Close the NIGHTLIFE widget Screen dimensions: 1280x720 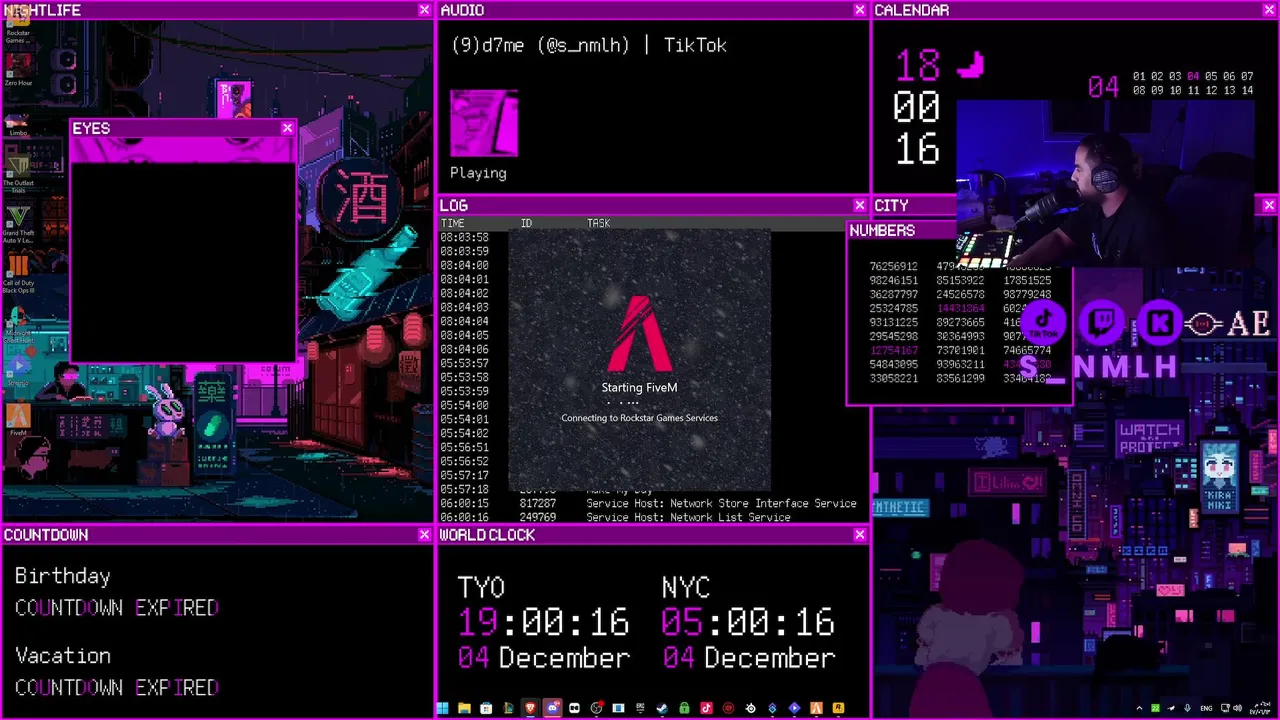pyautogui.click(x=424, y=10)
